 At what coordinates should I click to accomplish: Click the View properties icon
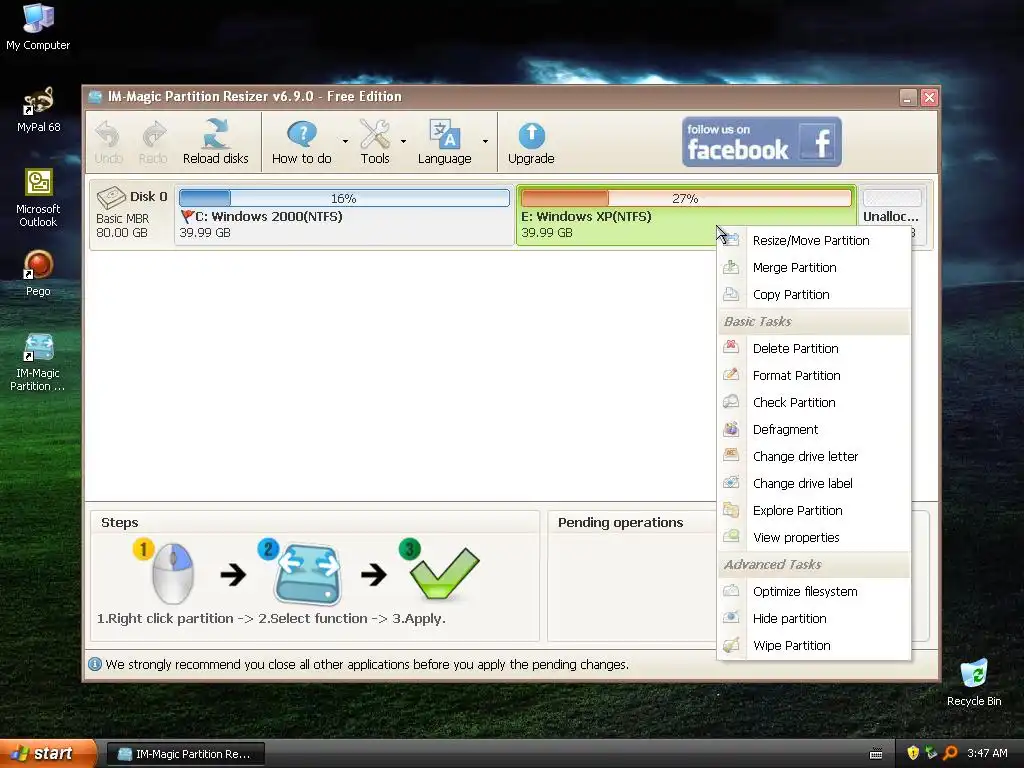pyautogui.click(x=731, y=537)
